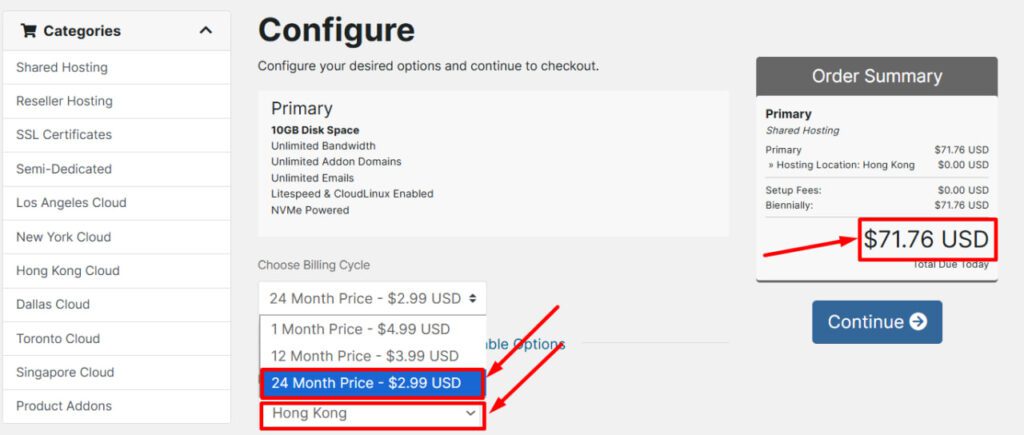1024x435 pixels.
Task: Pick the 1 Month Price option
Action: (x=361, y=329)
